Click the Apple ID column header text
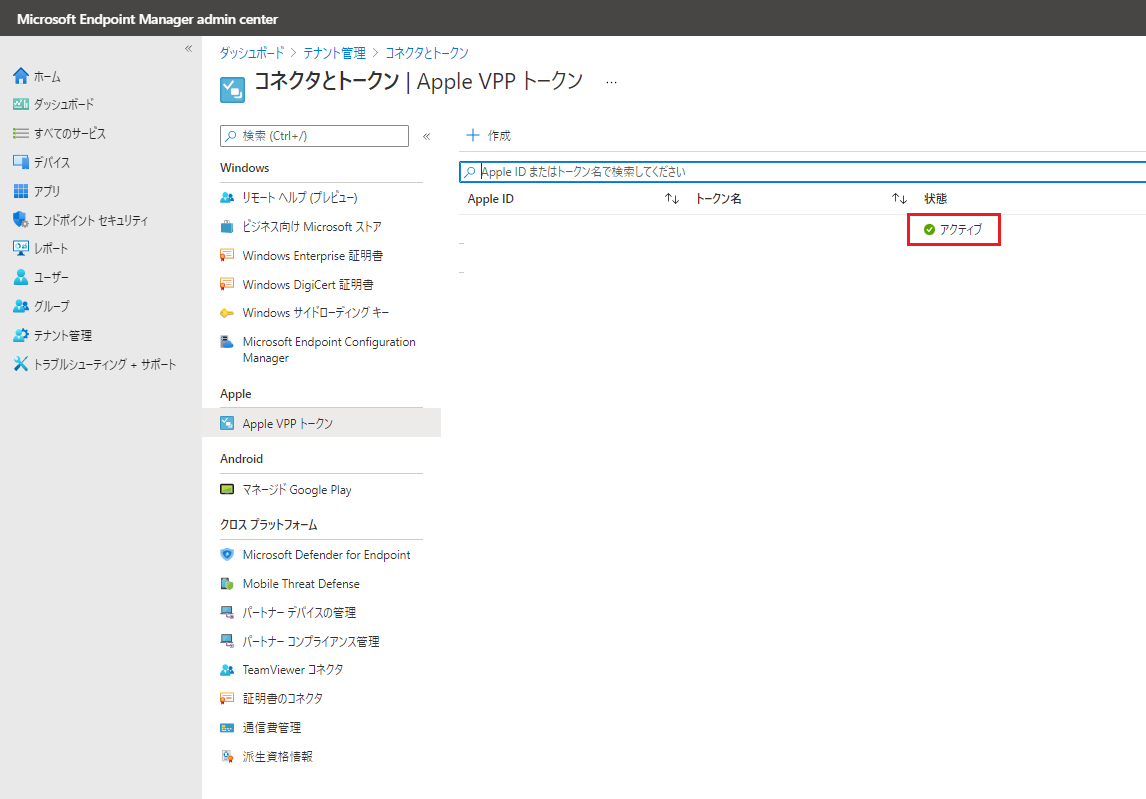 pyautogui.click(x=490, y=199)
